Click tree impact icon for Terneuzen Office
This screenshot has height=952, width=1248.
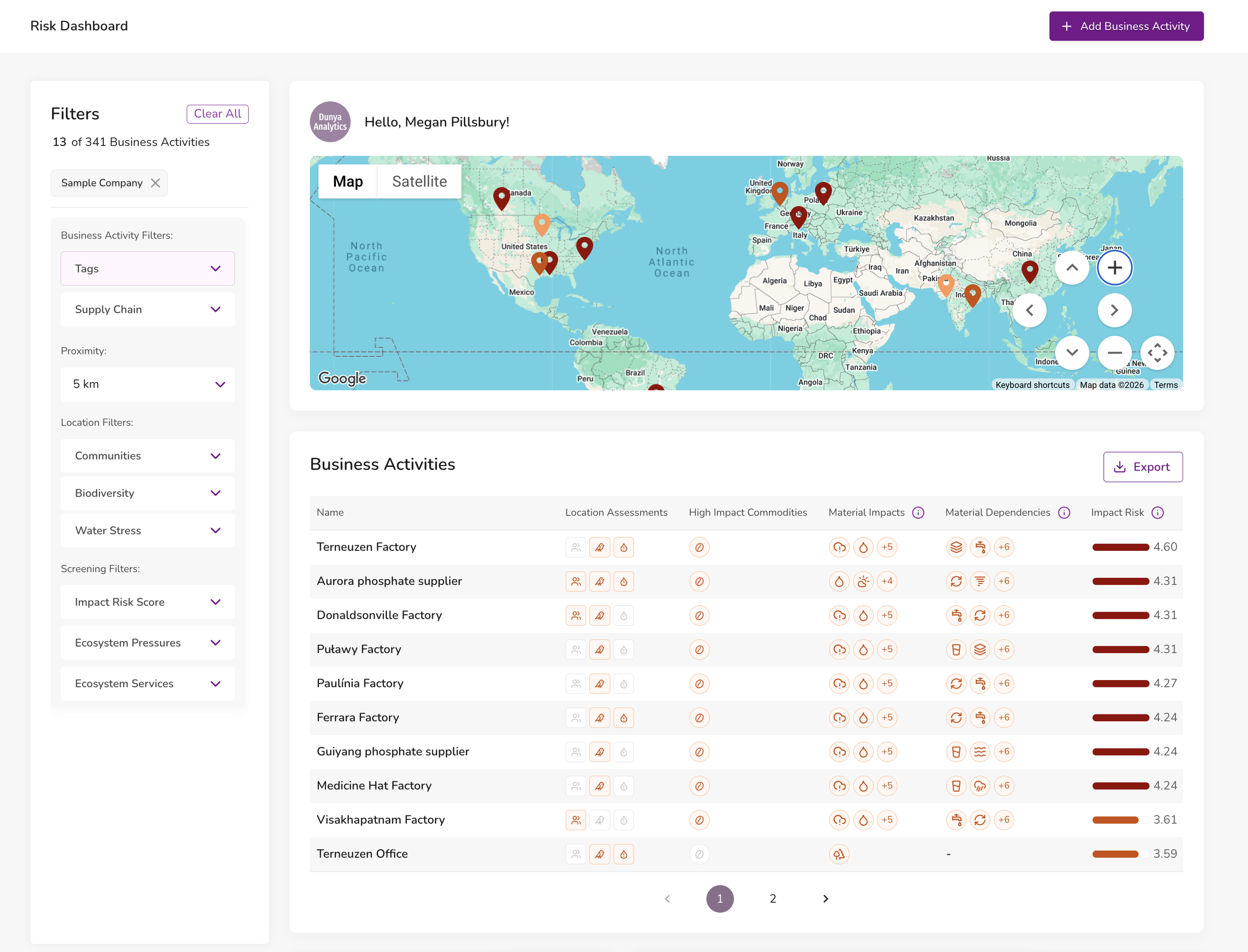839,854
